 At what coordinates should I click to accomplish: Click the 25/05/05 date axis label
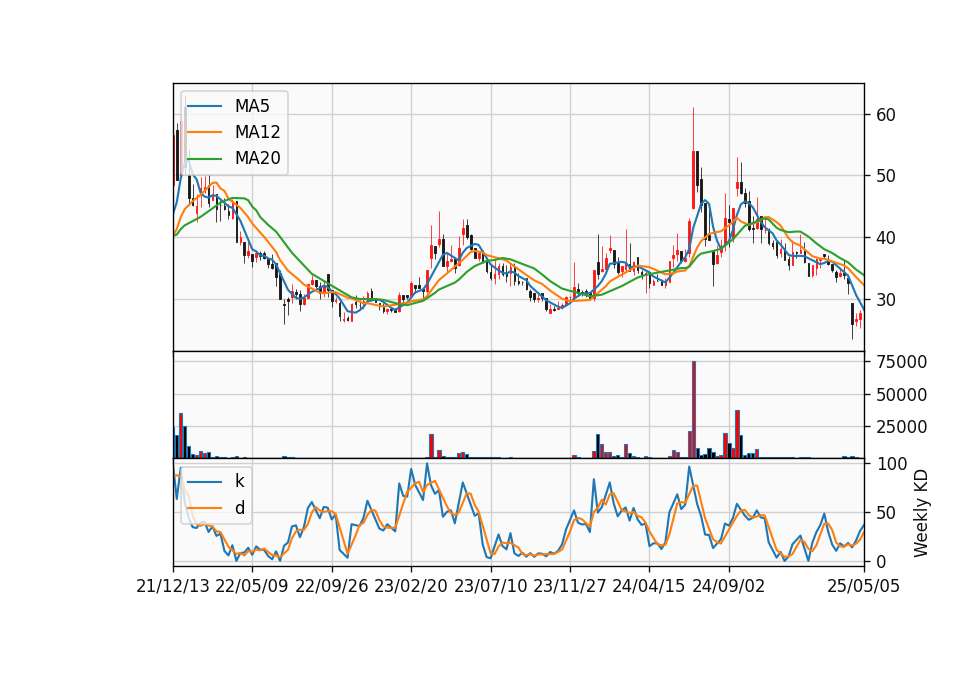coord(864,586)
